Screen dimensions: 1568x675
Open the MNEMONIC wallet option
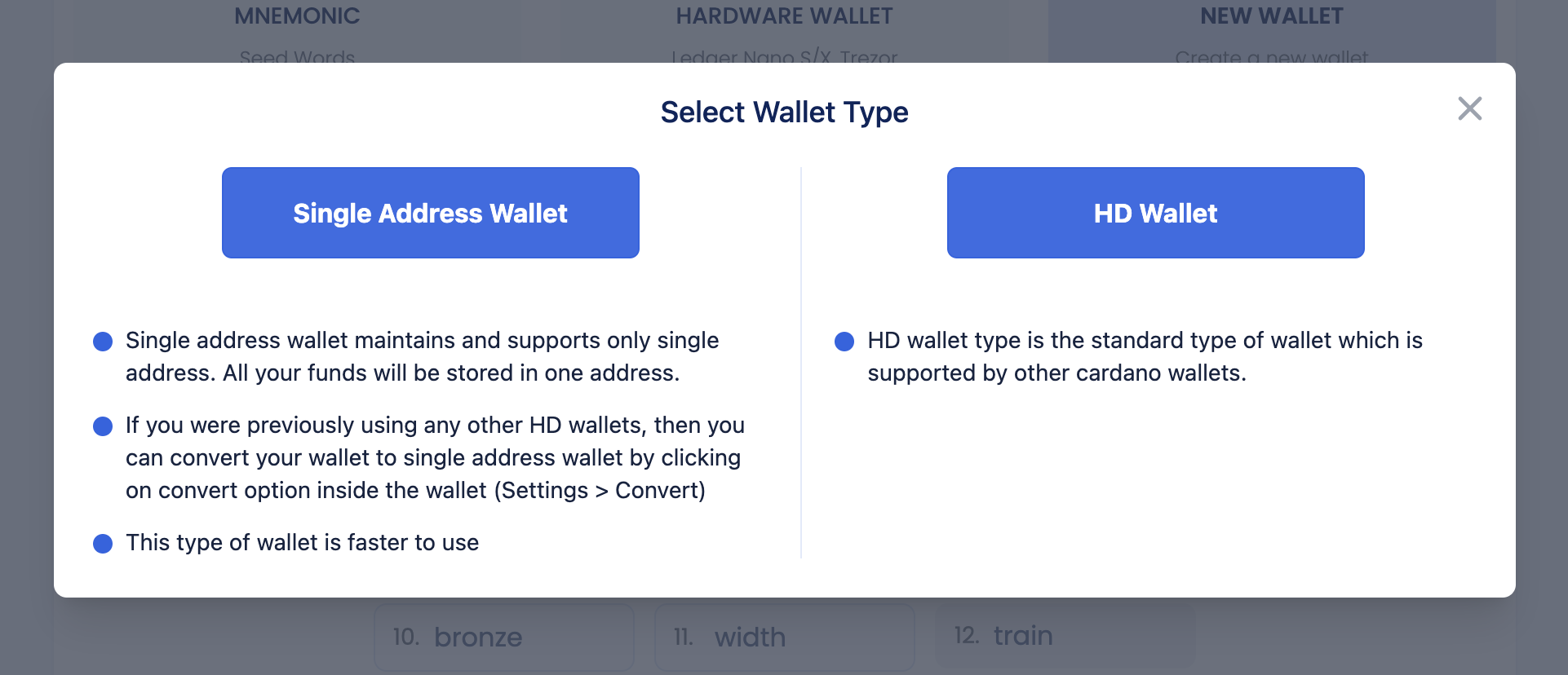(x=297, y=15)
